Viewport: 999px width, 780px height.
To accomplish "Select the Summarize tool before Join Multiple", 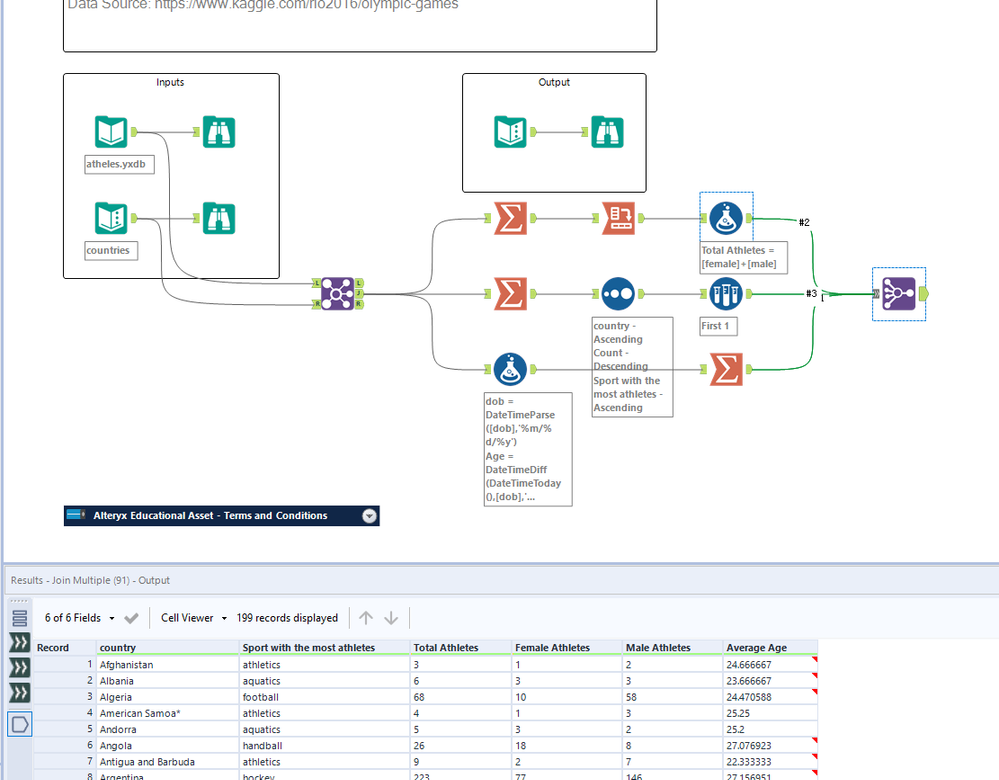I will (726, 369).
